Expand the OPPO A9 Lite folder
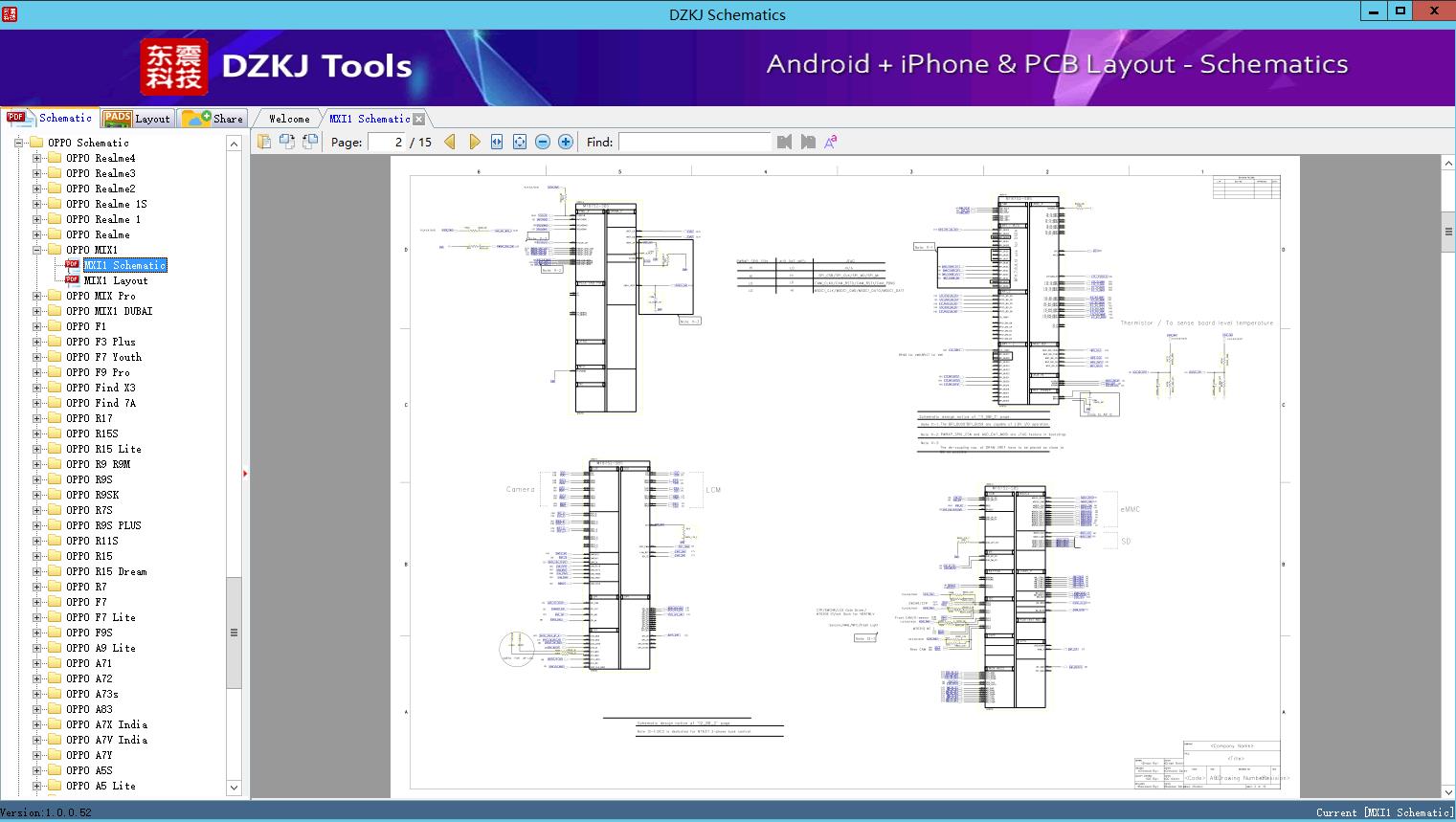The width and height of the screenshot is (1456, 822). (37, 648)
